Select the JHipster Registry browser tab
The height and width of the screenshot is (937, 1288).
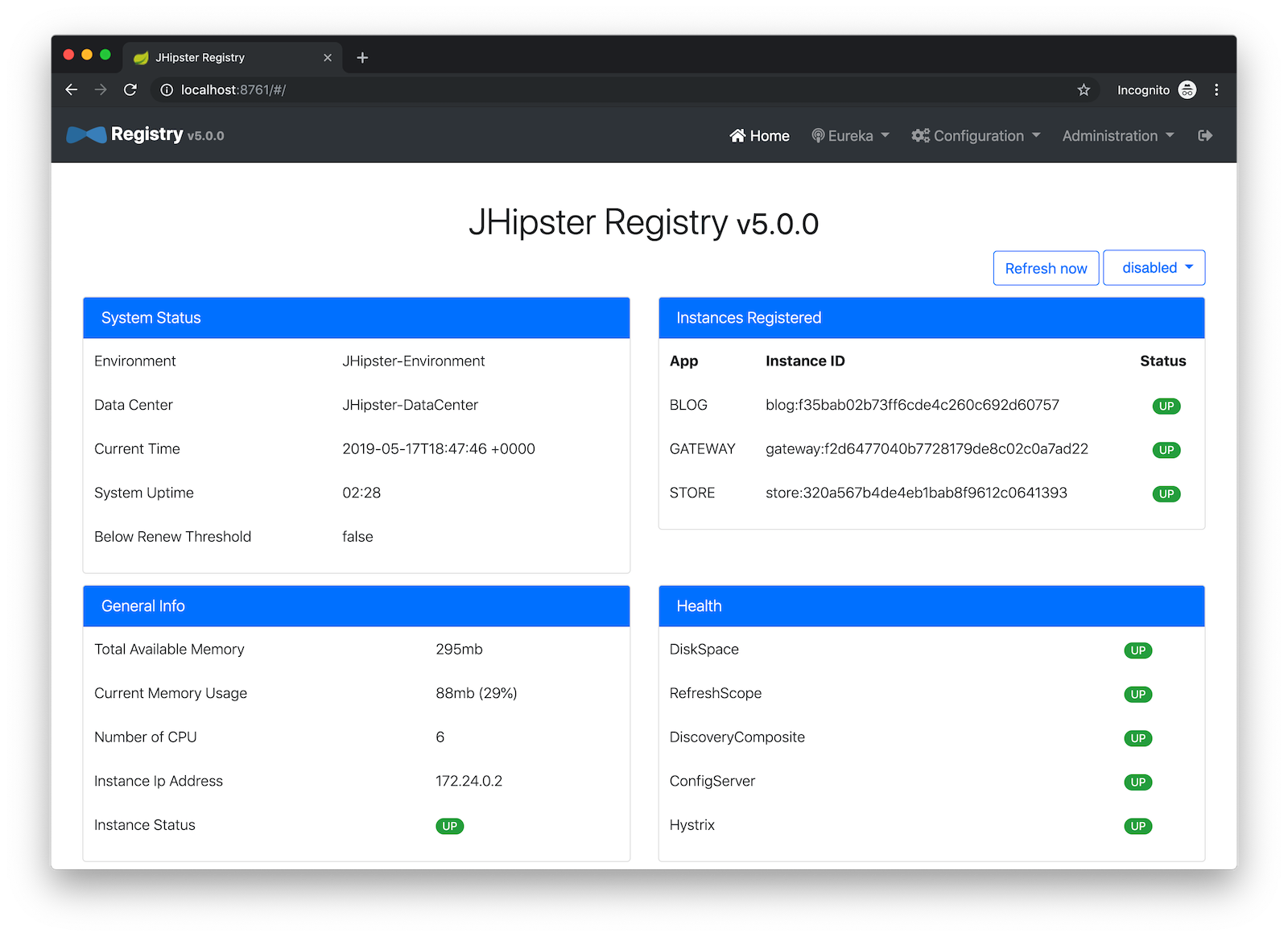point(217,58)
